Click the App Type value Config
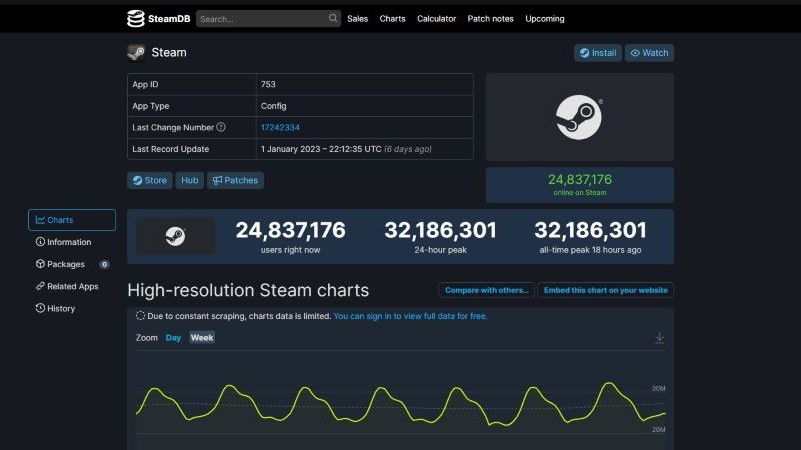The width and height of the screenshot is (801, 450). click(x=273, y=106)
